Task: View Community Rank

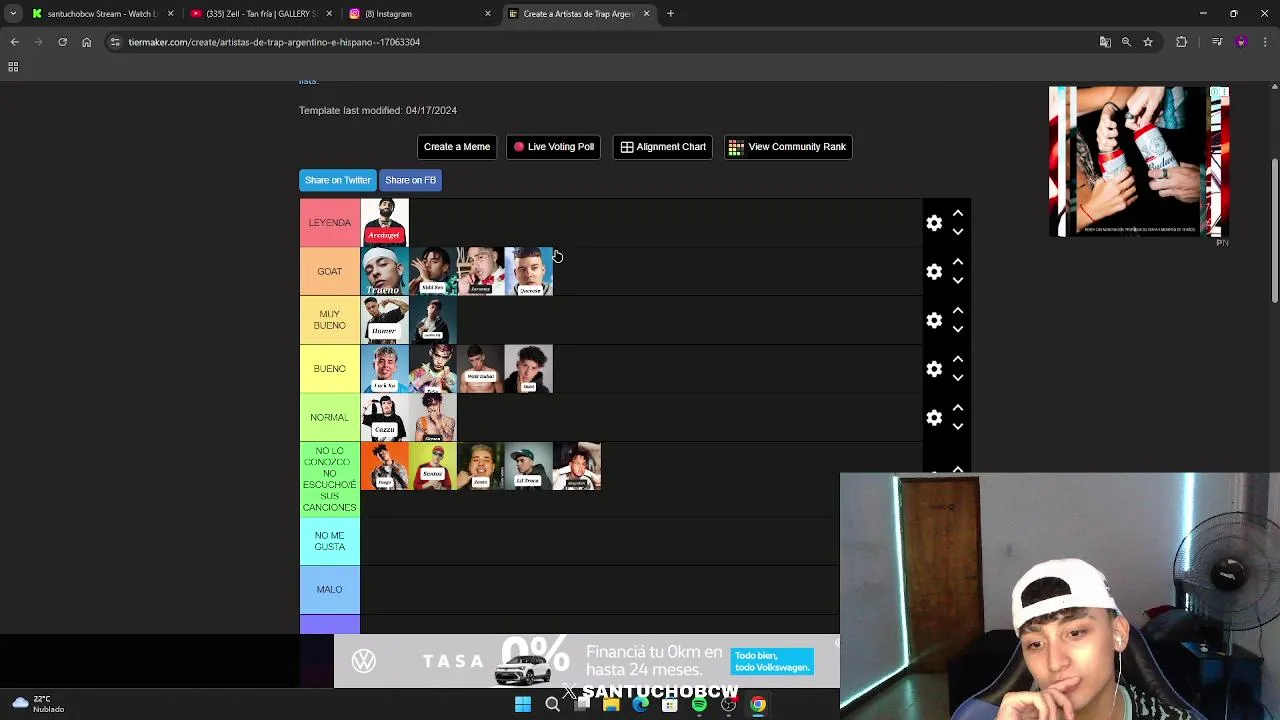Action: [788, 147]
